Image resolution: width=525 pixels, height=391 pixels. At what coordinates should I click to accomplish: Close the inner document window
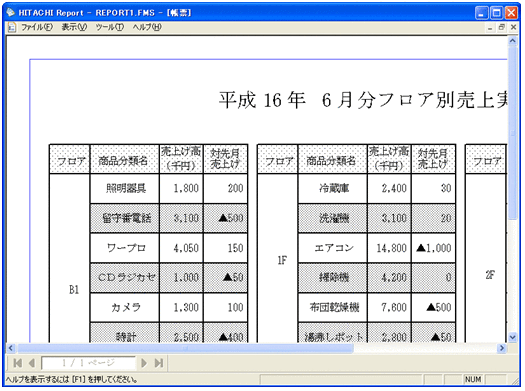513,27
